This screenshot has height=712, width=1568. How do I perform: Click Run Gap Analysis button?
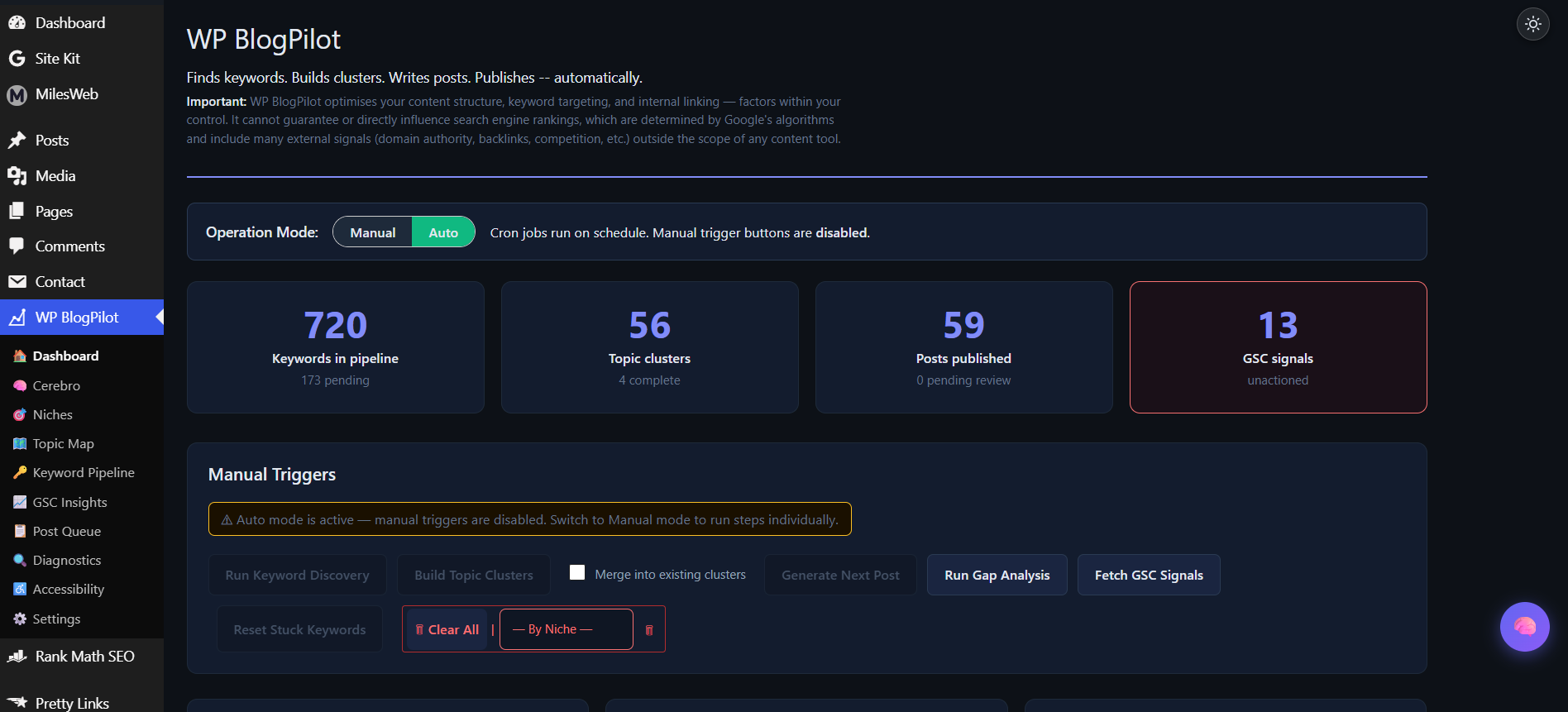pos(997,575)
